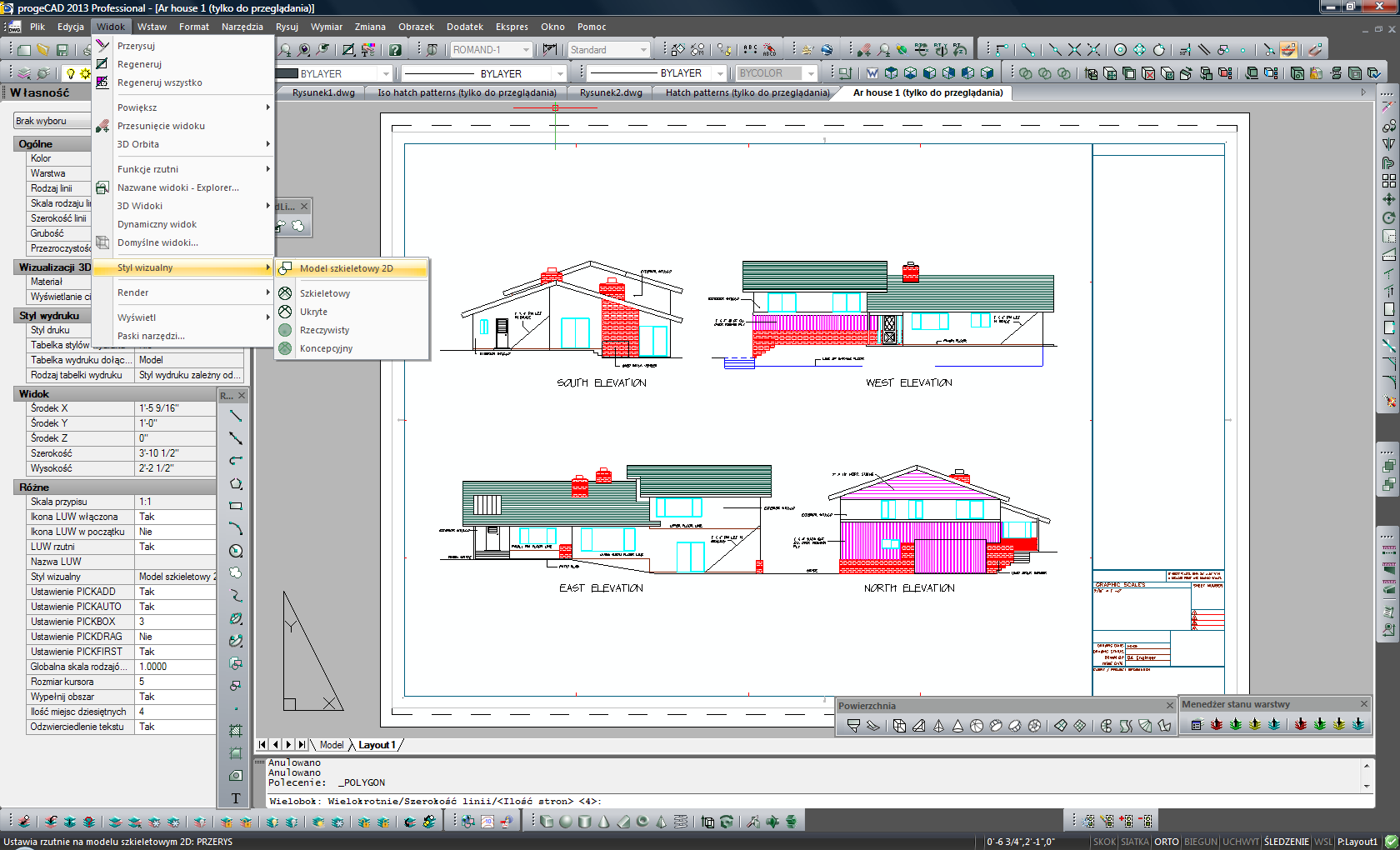The image size is (1400, 850).
Task: Click the Model layout tab
Action: coord(331,745)
